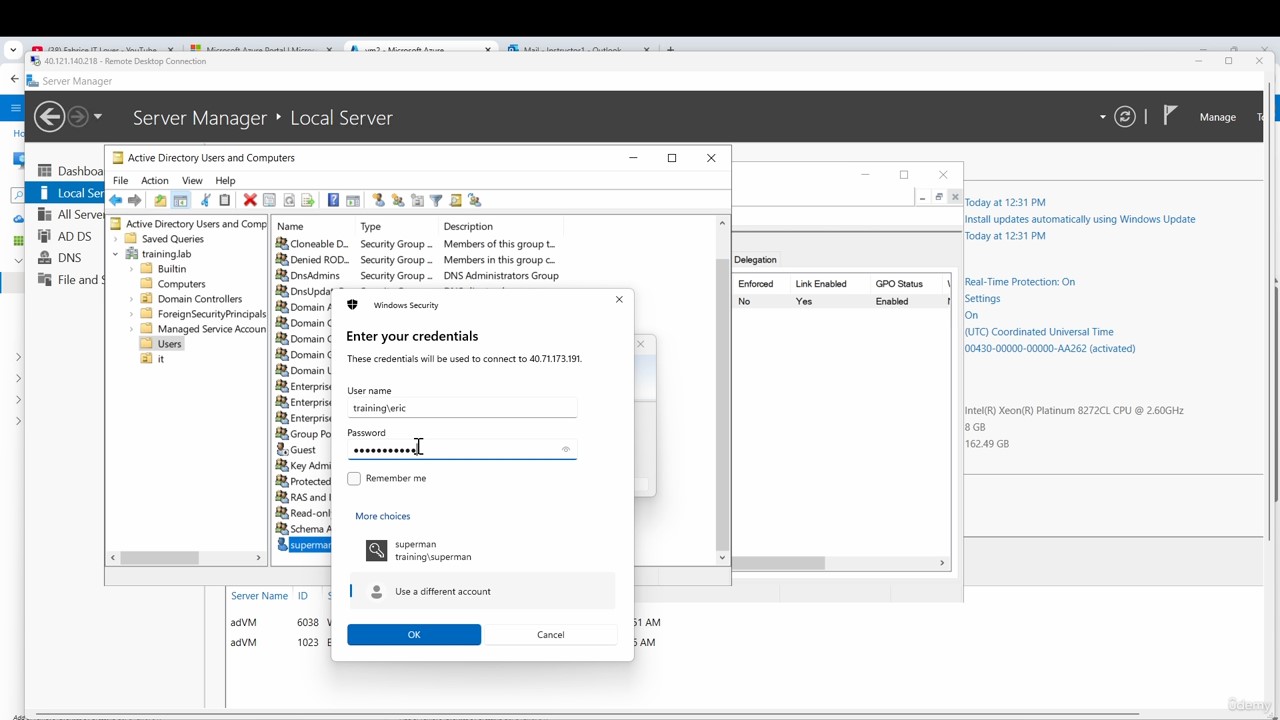Click the More choices link
Viewport: 1280px width, 720px height.
[382, 516]
